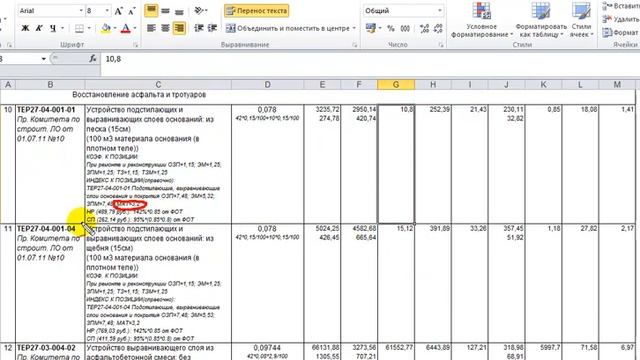Select column D header
The width and height of the screenshot is (640, 360).
pyautogui.click(x=267, y=84)
